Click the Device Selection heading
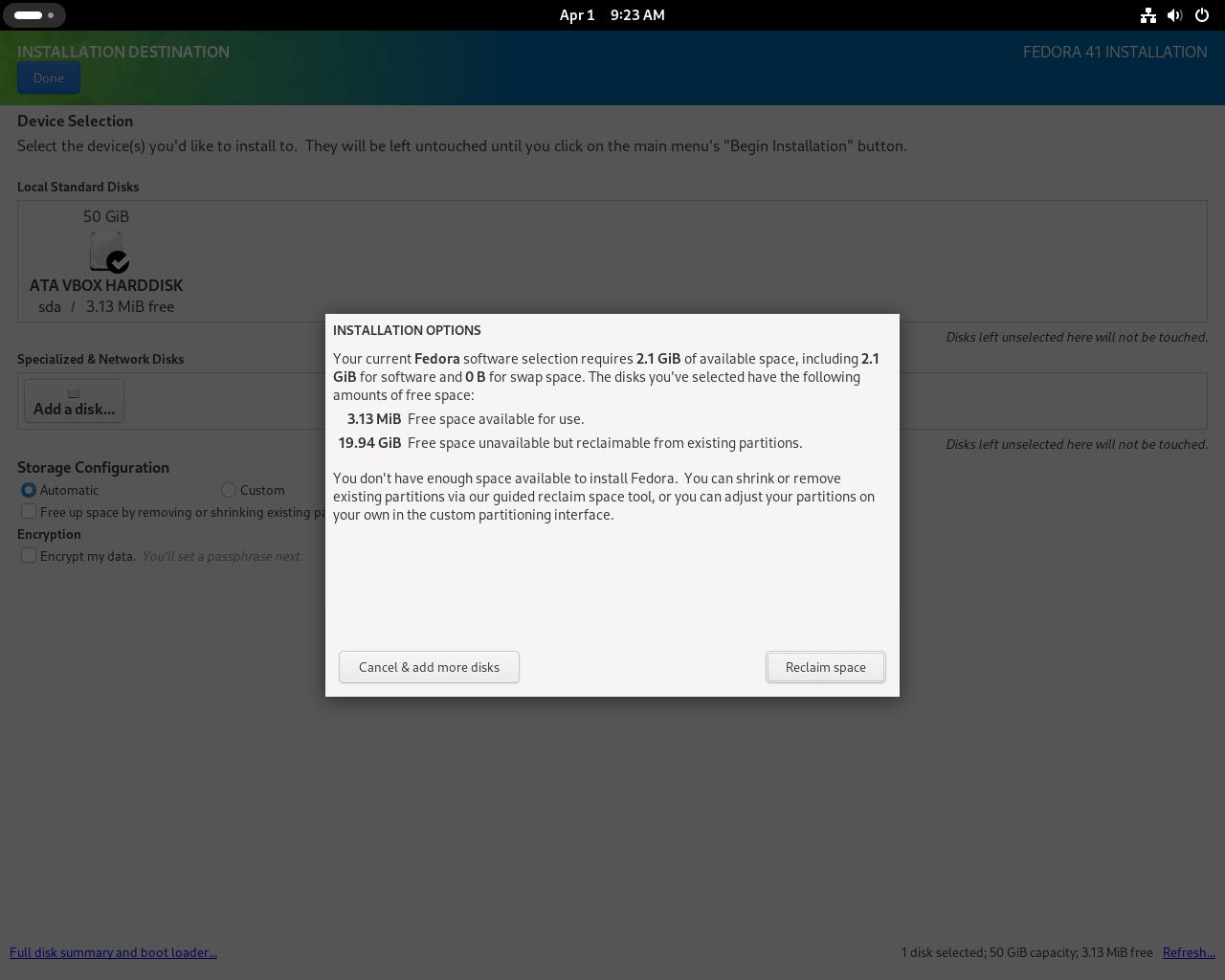Image resolution: width=1225 pixels, height=980 pixels. [75, 121]
